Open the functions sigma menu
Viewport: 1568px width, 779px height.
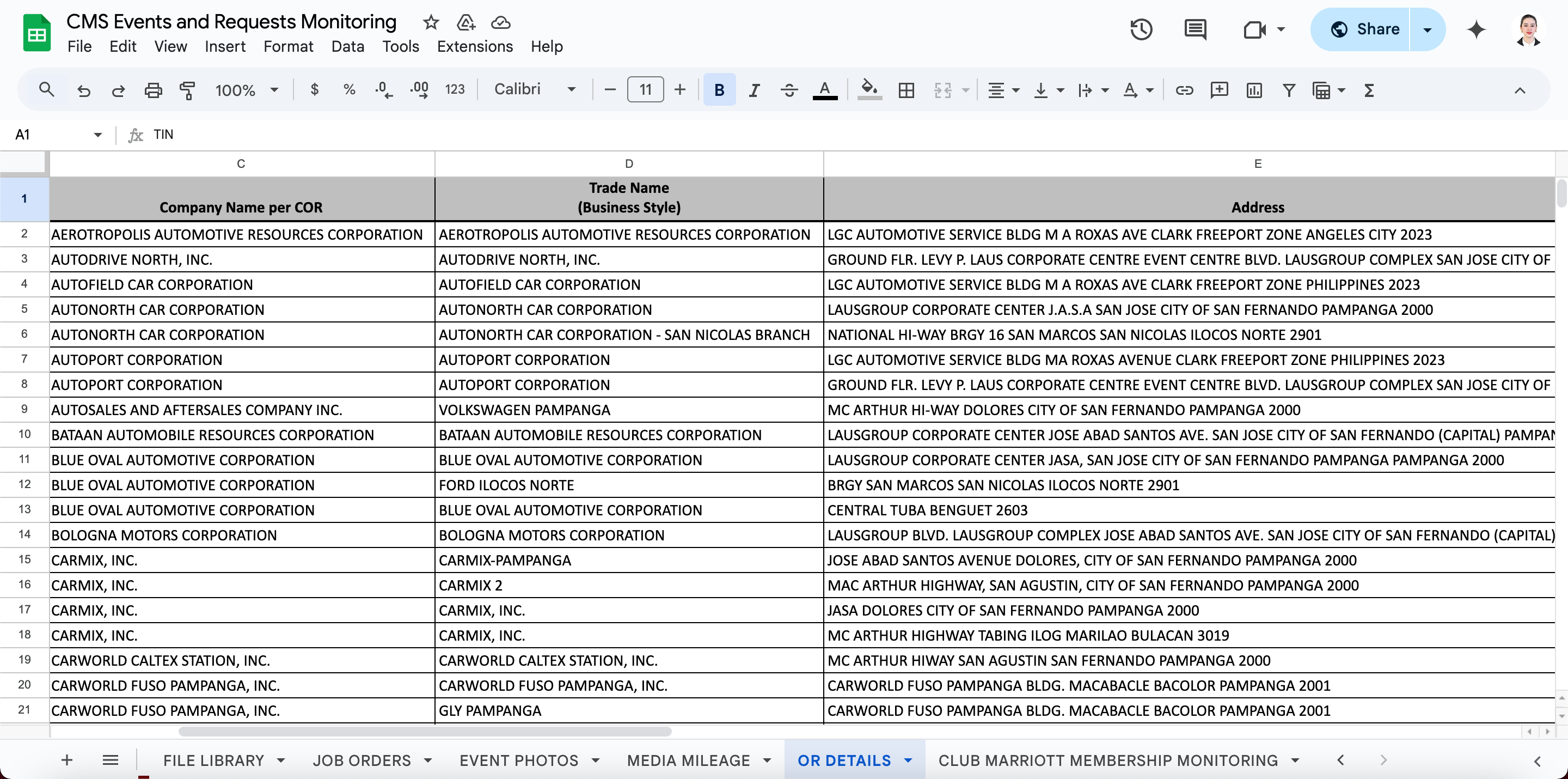1369,90
